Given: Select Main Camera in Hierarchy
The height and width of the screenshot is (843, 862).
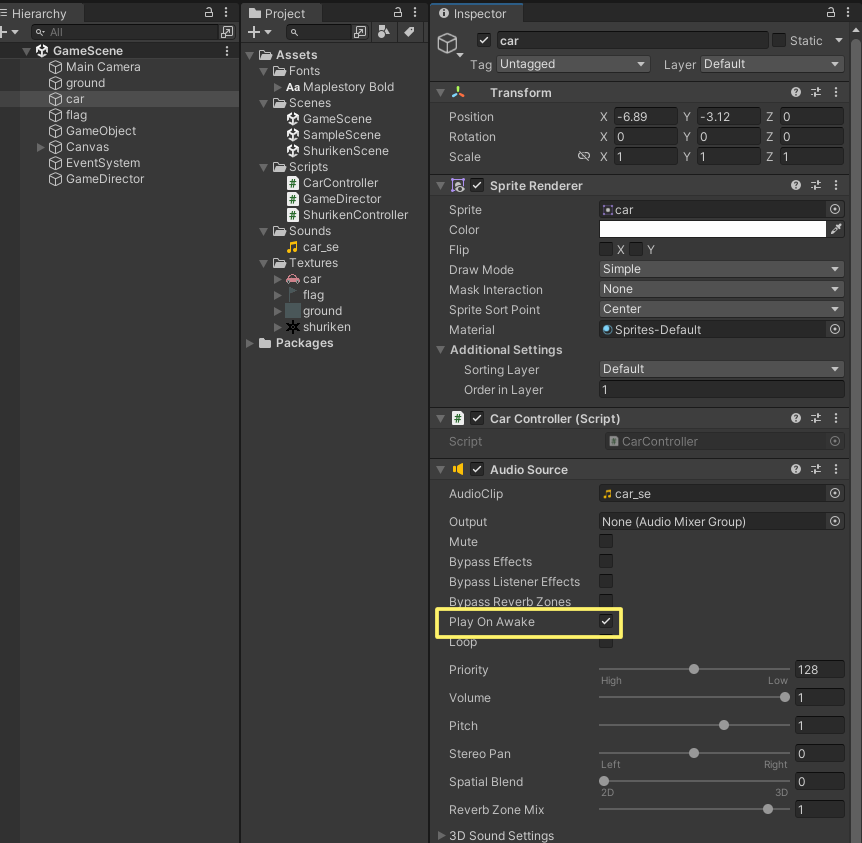Looking at the screenshot, I should click(x=103, y=67).
